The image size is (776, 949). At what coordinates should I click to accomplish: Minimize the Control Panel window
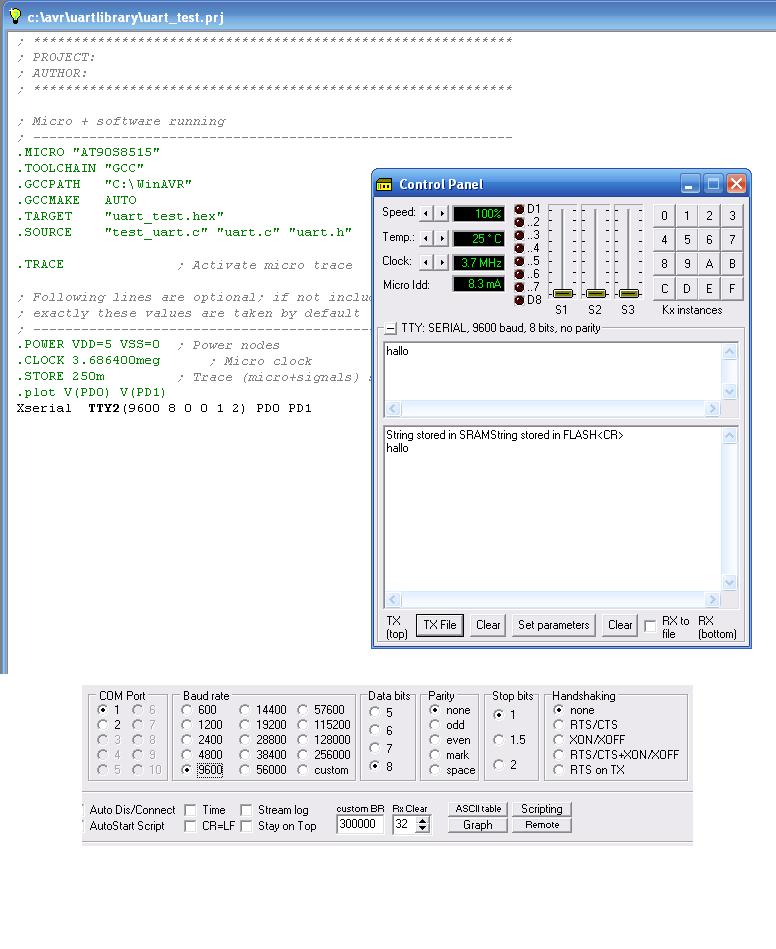tap(689, 184)
